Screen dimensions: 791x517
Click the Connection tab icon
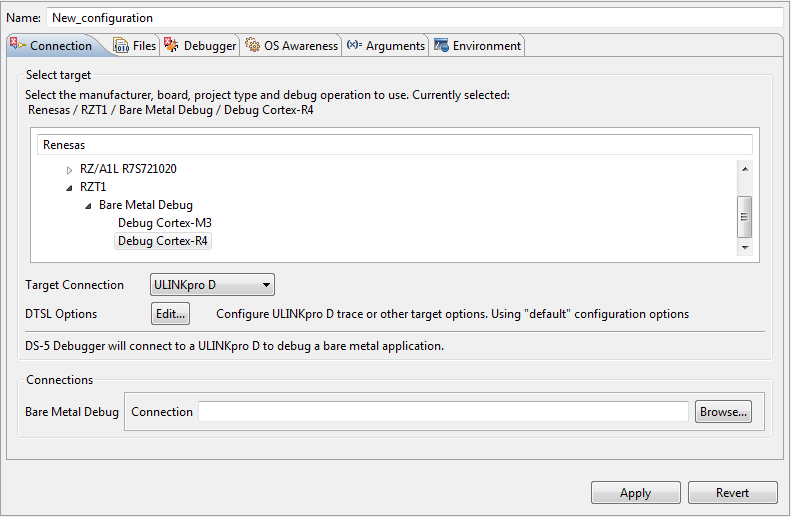click(18, 45)
